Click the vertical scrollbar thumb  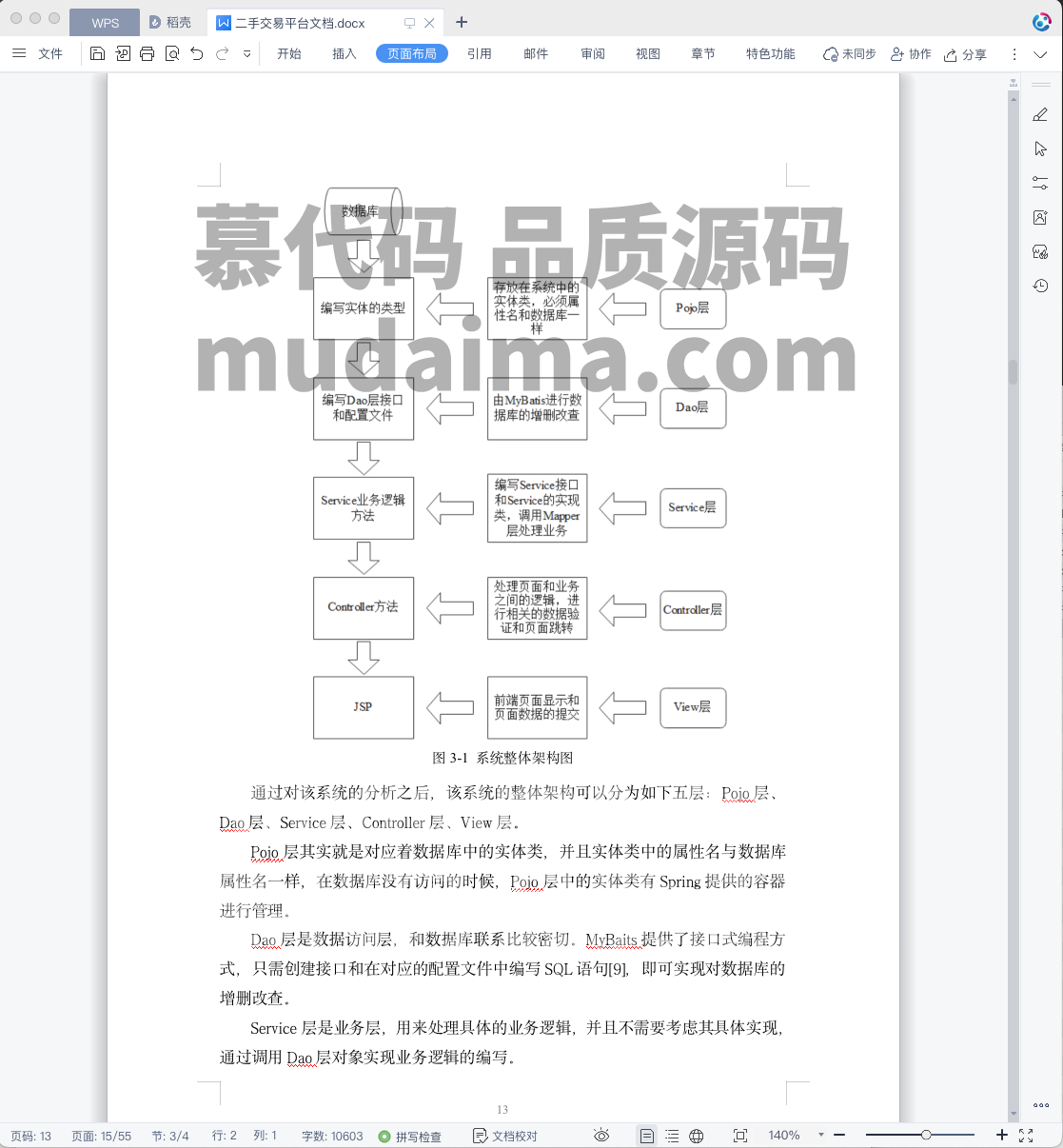[1014, 372]
